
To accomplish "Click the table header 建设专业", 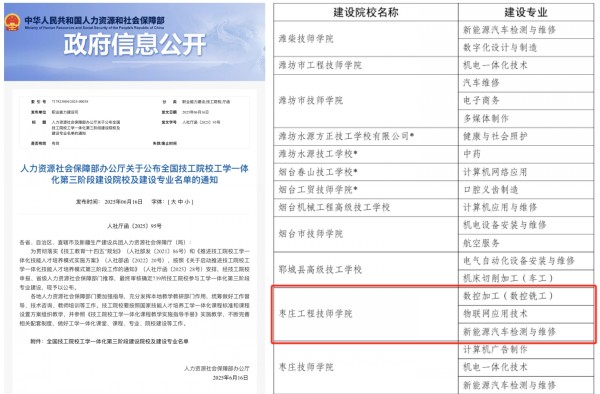I will (526, 12).
